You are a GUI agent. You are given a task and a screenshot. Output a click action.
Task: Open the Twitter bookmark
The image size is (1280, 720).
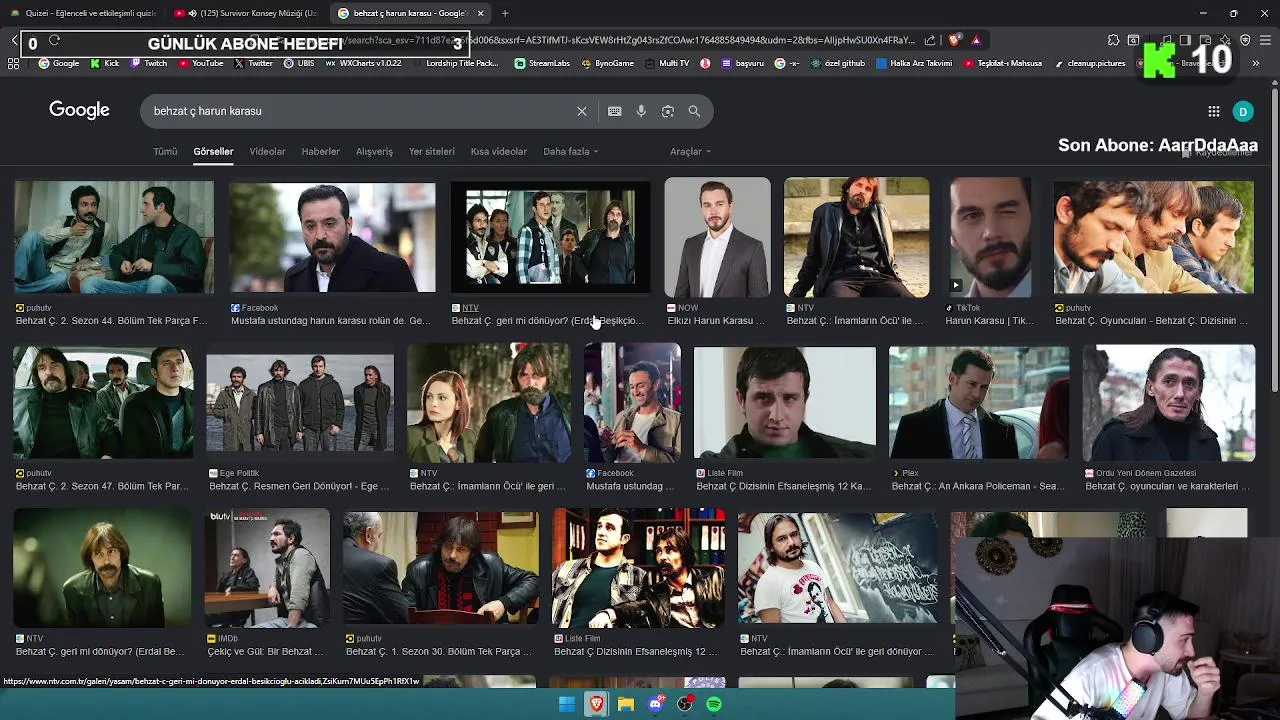253,63
